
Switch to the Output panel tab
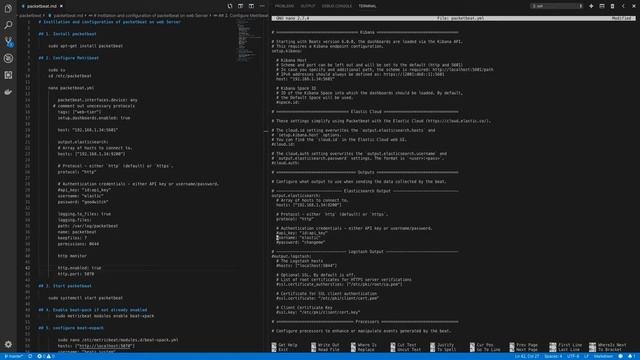[x=308, y=6]
